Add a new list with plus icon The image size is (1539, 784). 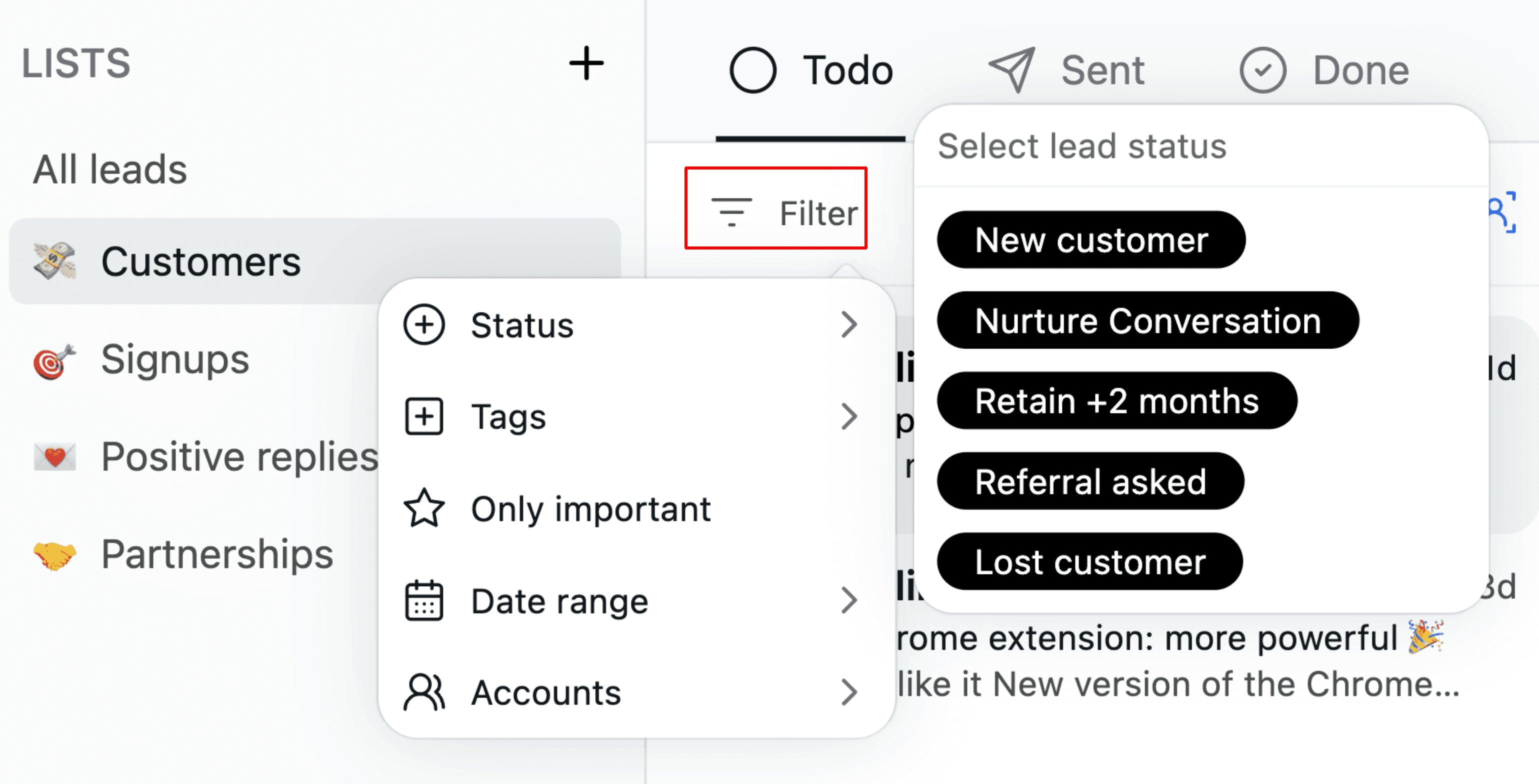[586, 63]
